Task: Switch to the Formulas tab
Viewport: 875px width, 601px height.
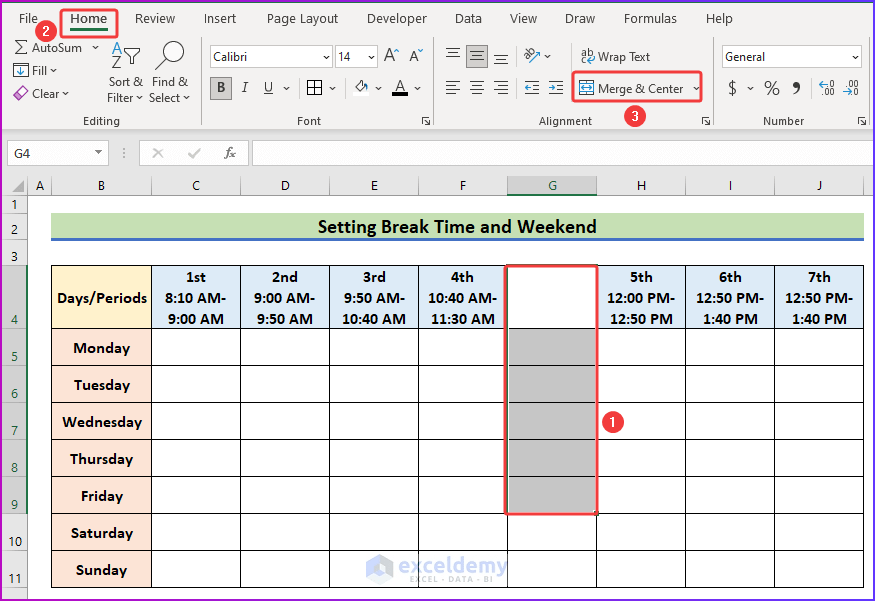Action: coord(650,18)
